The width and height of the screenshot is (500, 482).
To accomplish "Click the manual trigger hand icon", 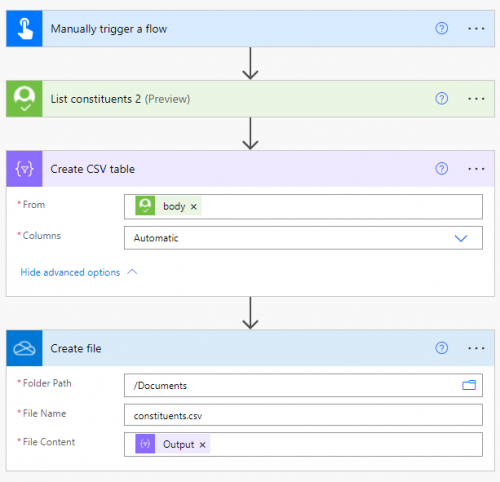I will coord(24,29).
